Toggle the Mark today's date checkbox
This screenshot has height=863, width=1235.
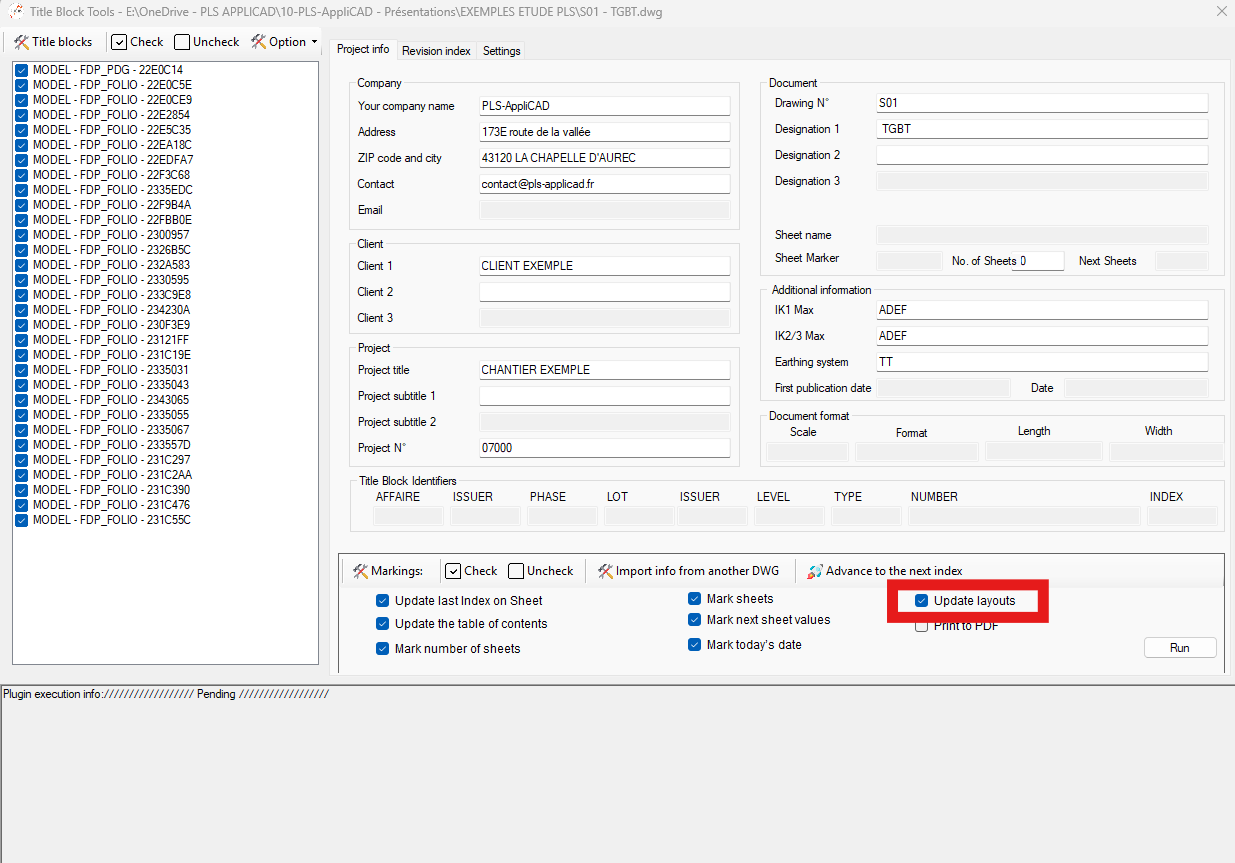(x=695, y=645)
